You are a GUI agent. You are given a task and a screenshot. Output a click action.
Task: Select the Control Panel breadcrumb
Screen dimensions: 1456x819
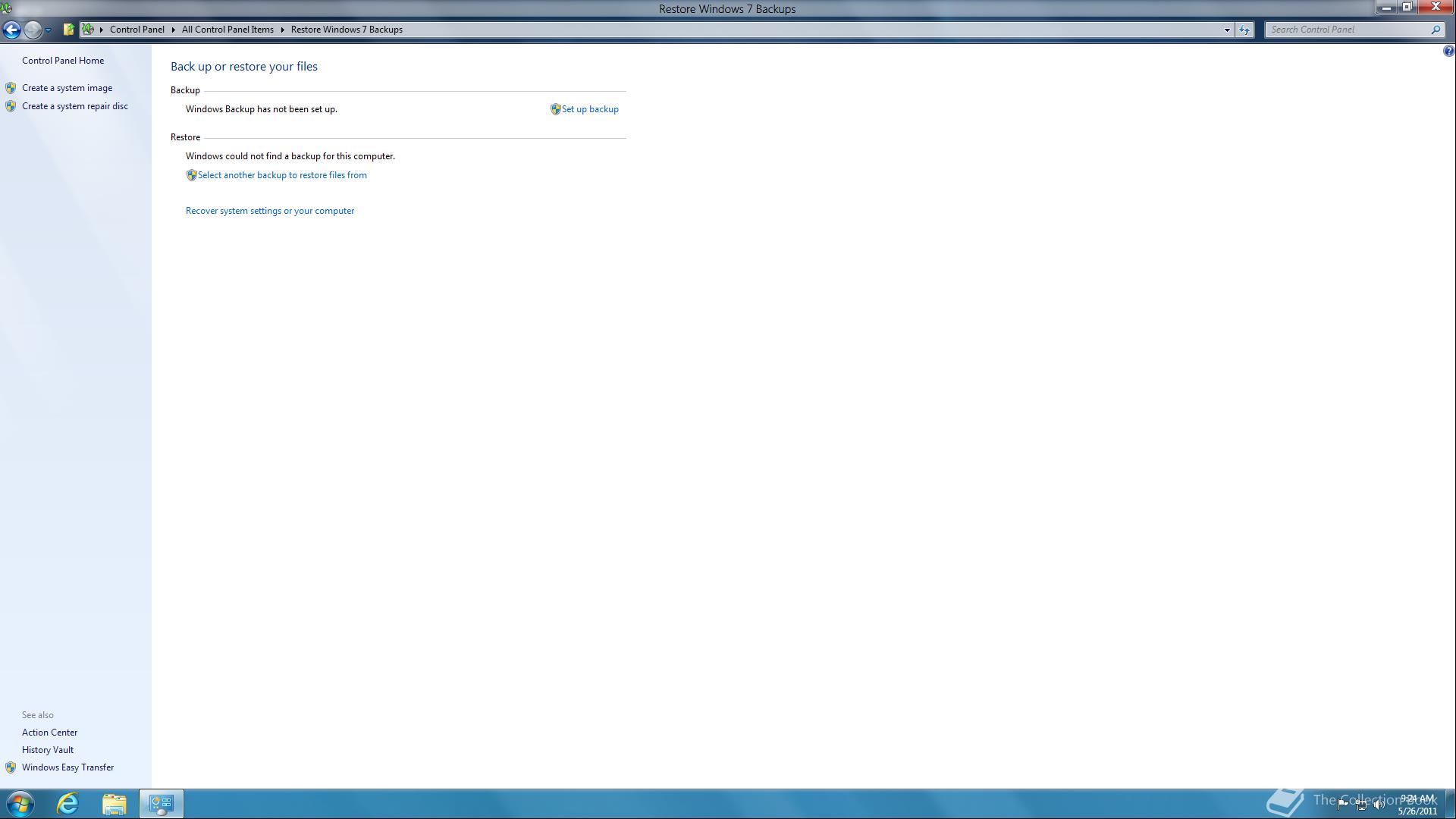tap(136, 30)
